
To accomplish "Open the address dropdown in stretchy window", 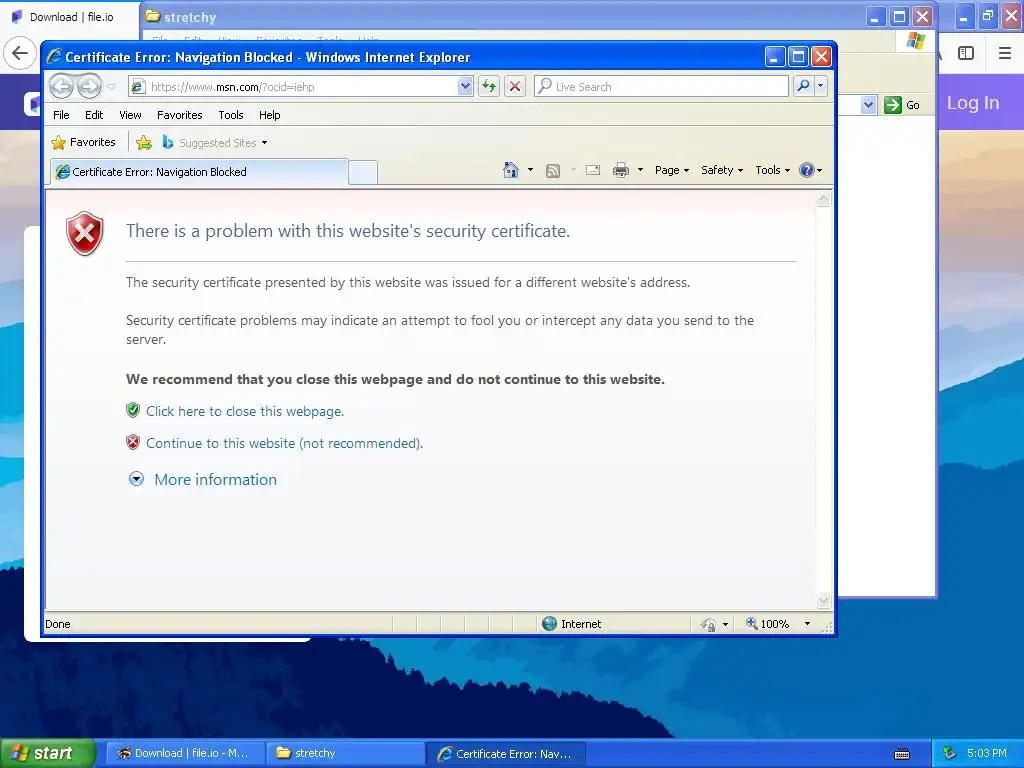I will point(868,104).
